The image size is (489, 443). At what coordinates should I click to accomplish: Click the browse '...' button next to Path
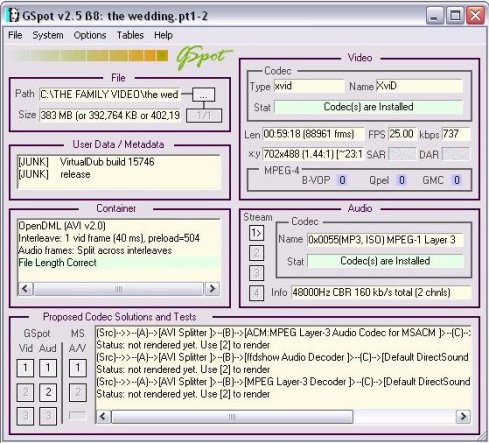(204, 95)
